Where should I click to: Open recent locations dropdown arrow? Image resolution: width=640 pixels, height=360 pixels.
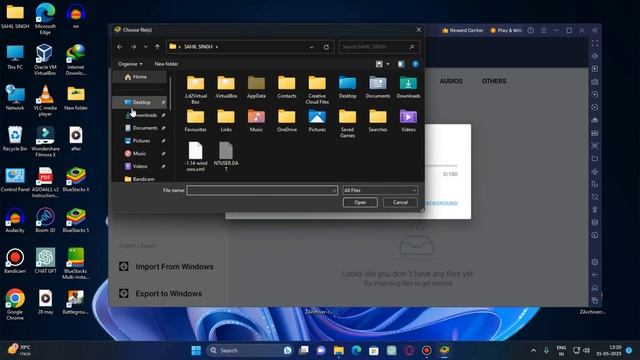point(146,47)
